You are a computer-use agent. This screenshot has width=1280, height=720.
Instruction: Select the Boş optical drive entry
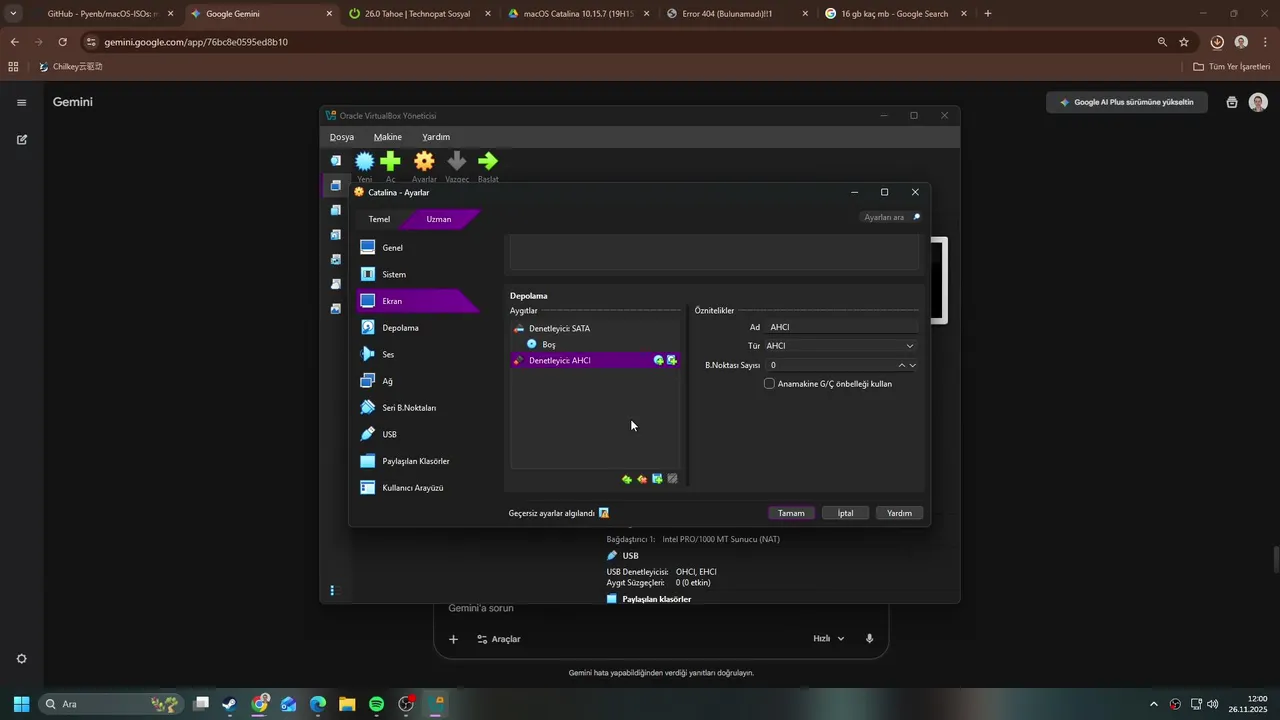(x=595, y=344)
